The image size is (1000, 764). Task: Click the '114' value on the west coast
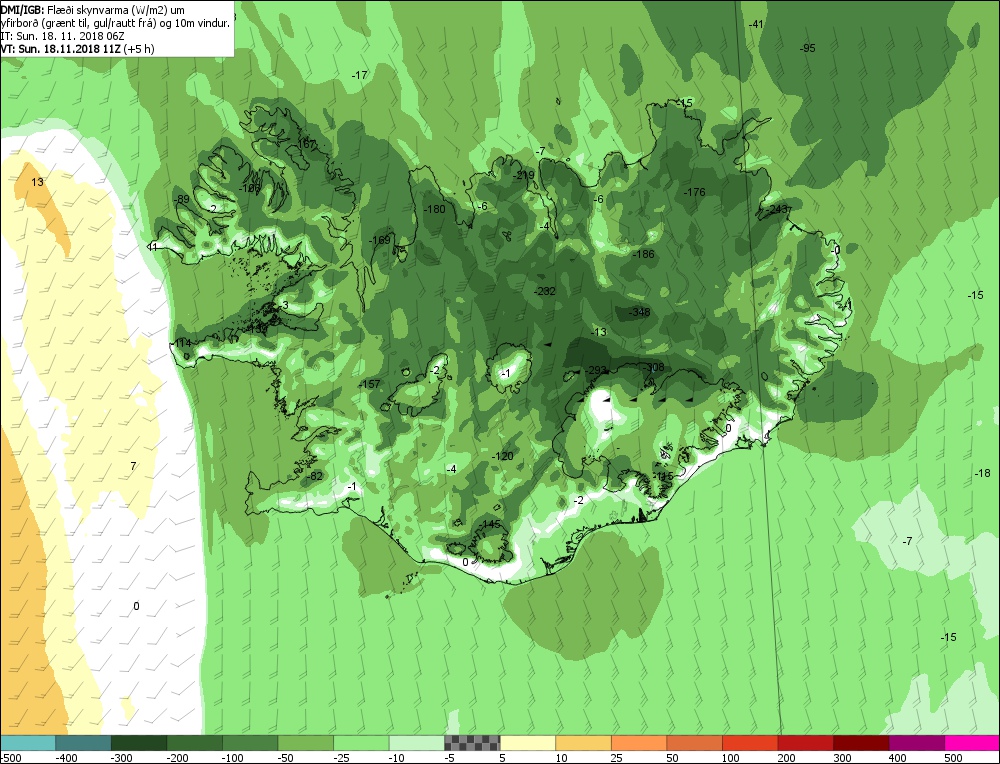tap(183, 343)
